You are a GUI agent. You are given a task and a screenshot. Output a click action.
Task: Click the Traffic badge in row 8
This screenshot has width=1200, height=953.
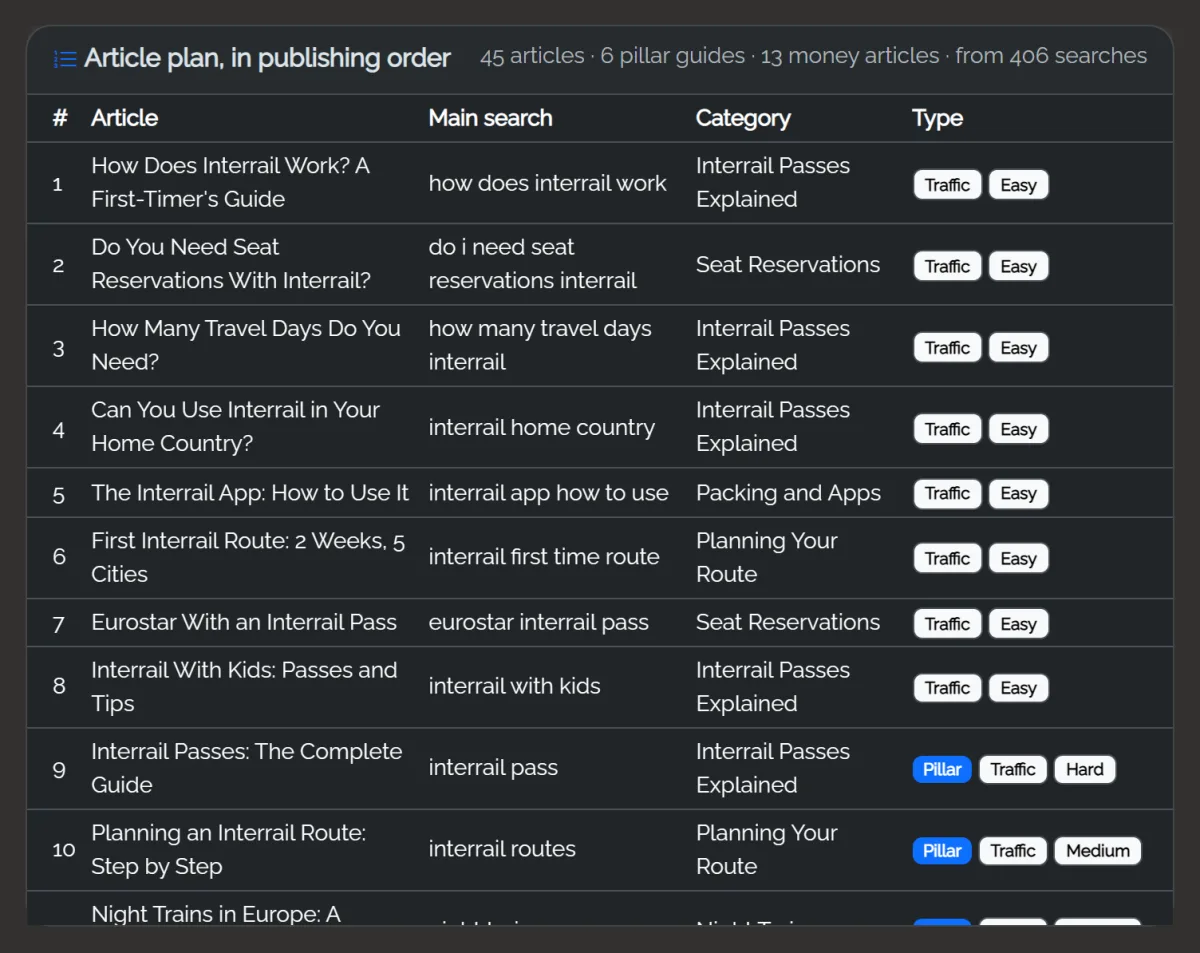(x=947, y=688)
